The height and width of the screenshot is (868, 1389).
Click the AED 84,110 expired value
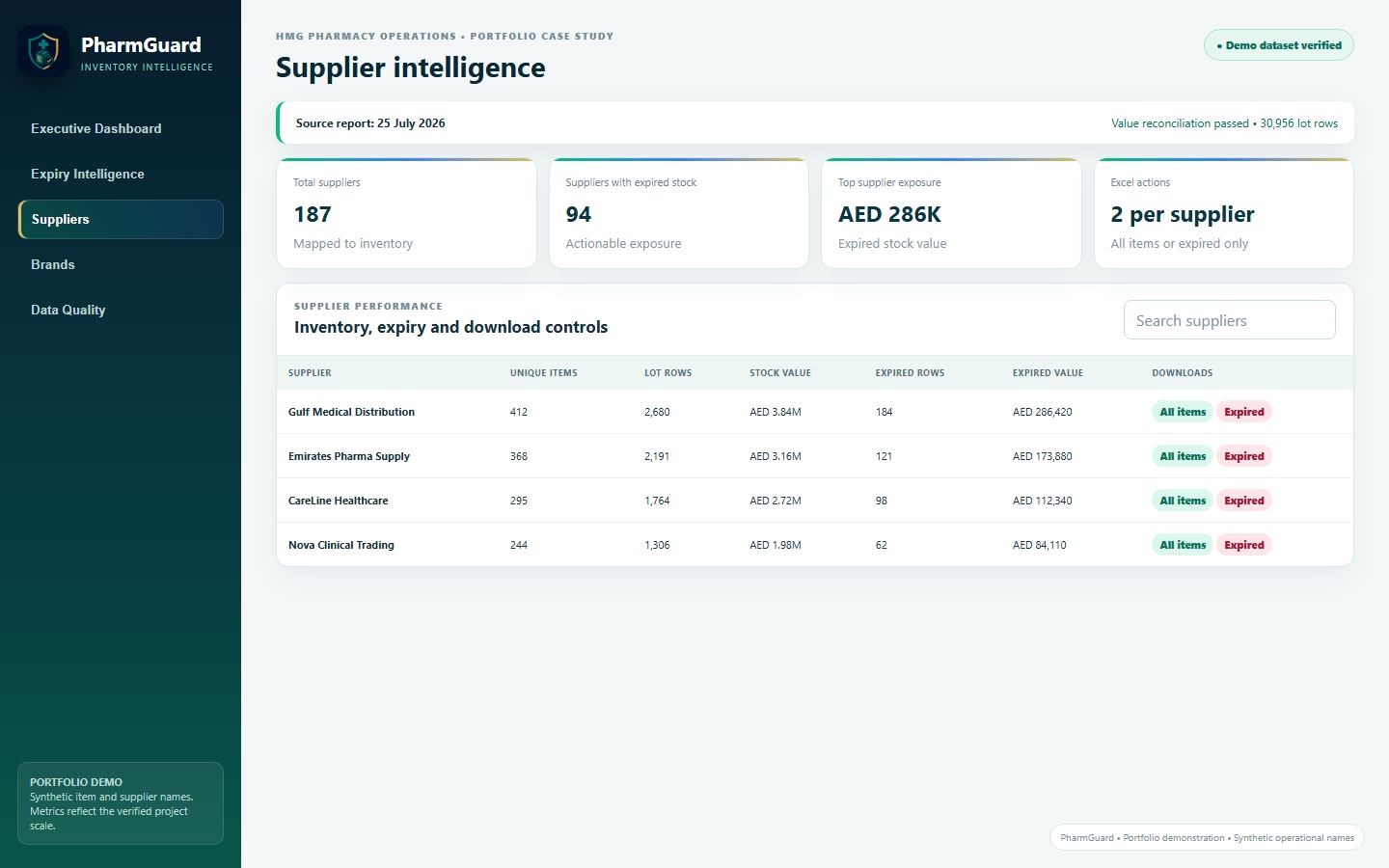1040,545
